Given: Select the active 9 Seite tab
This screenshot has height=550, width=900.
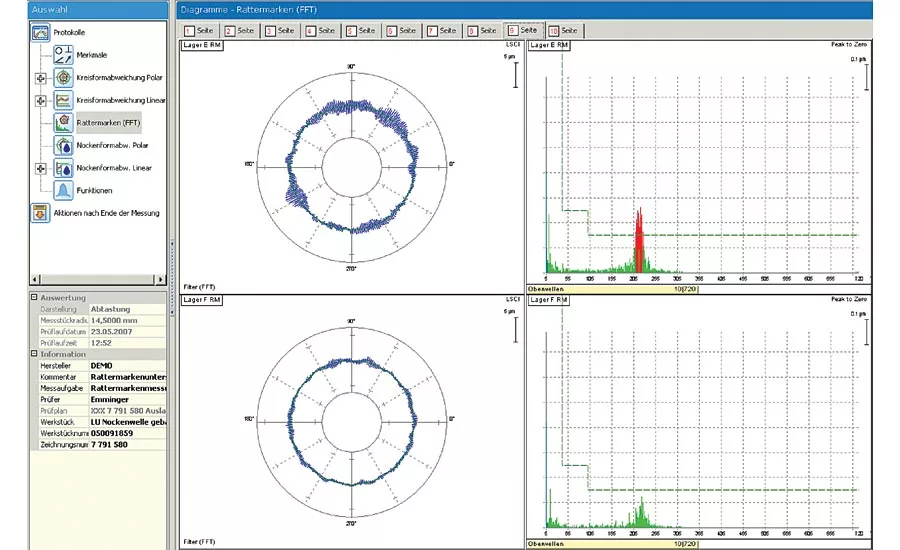Looking at the screenshot, I should [523, 30].
